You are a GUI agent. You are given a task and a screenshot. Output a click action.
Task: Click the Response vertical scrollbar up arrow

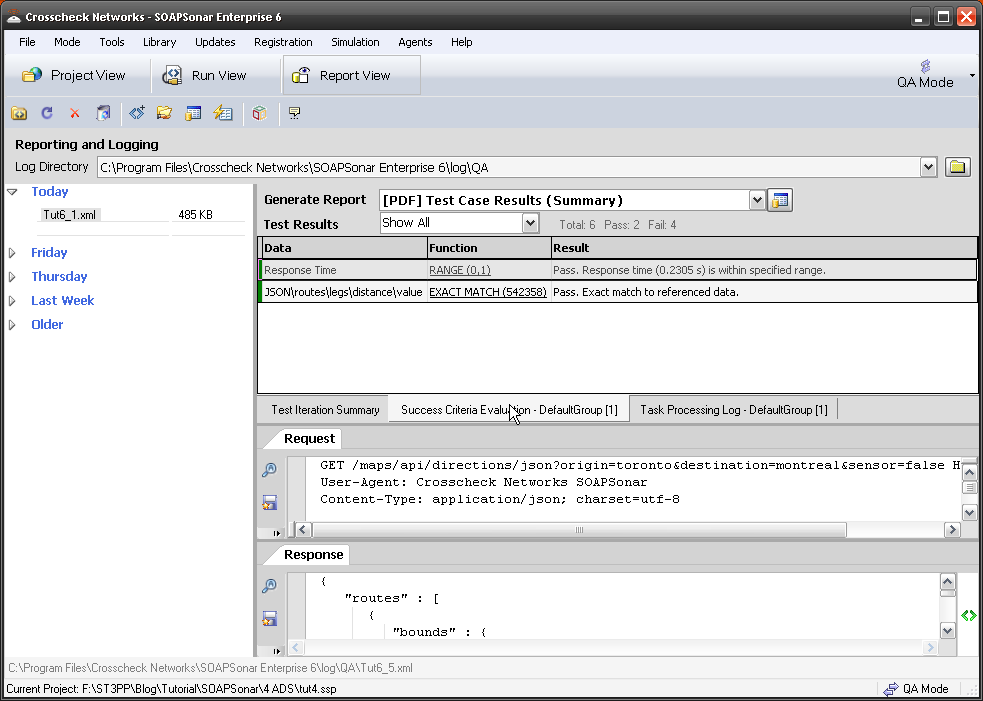pyautogui.click(x=947, y=581)
